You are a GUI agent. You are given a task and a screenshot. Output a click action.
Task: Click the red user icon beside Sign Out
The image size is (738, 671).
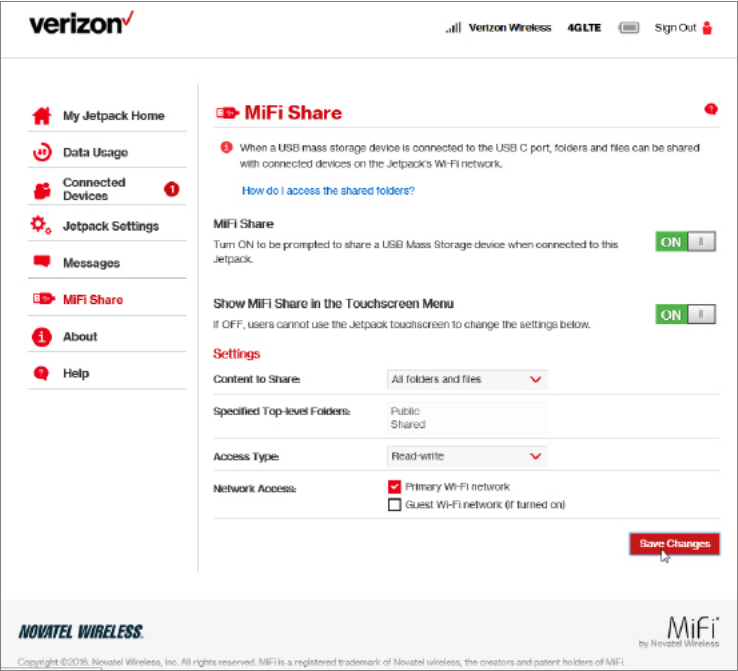pyautogui.click(x=707, y=28)
